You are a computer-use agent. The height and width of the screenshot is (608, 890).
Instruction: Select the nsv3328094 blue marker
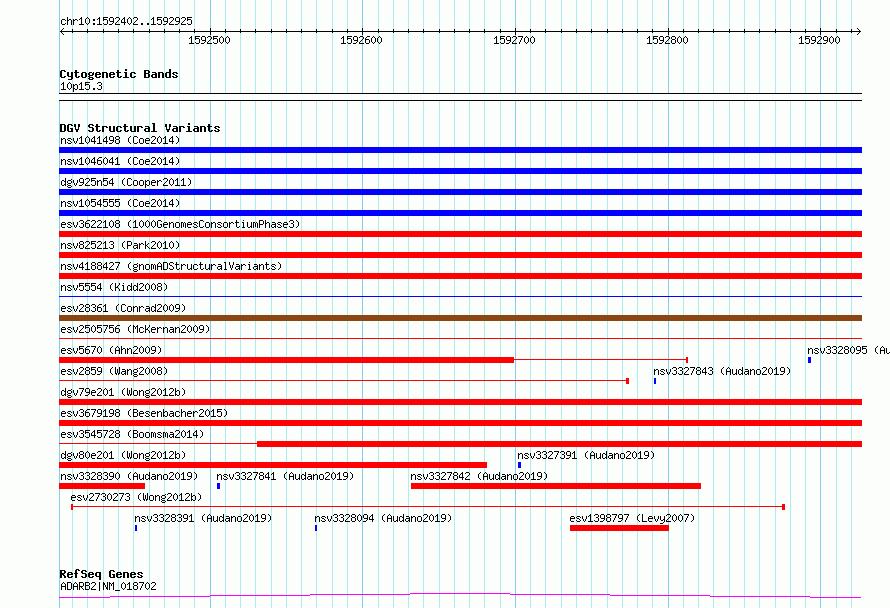316,528
